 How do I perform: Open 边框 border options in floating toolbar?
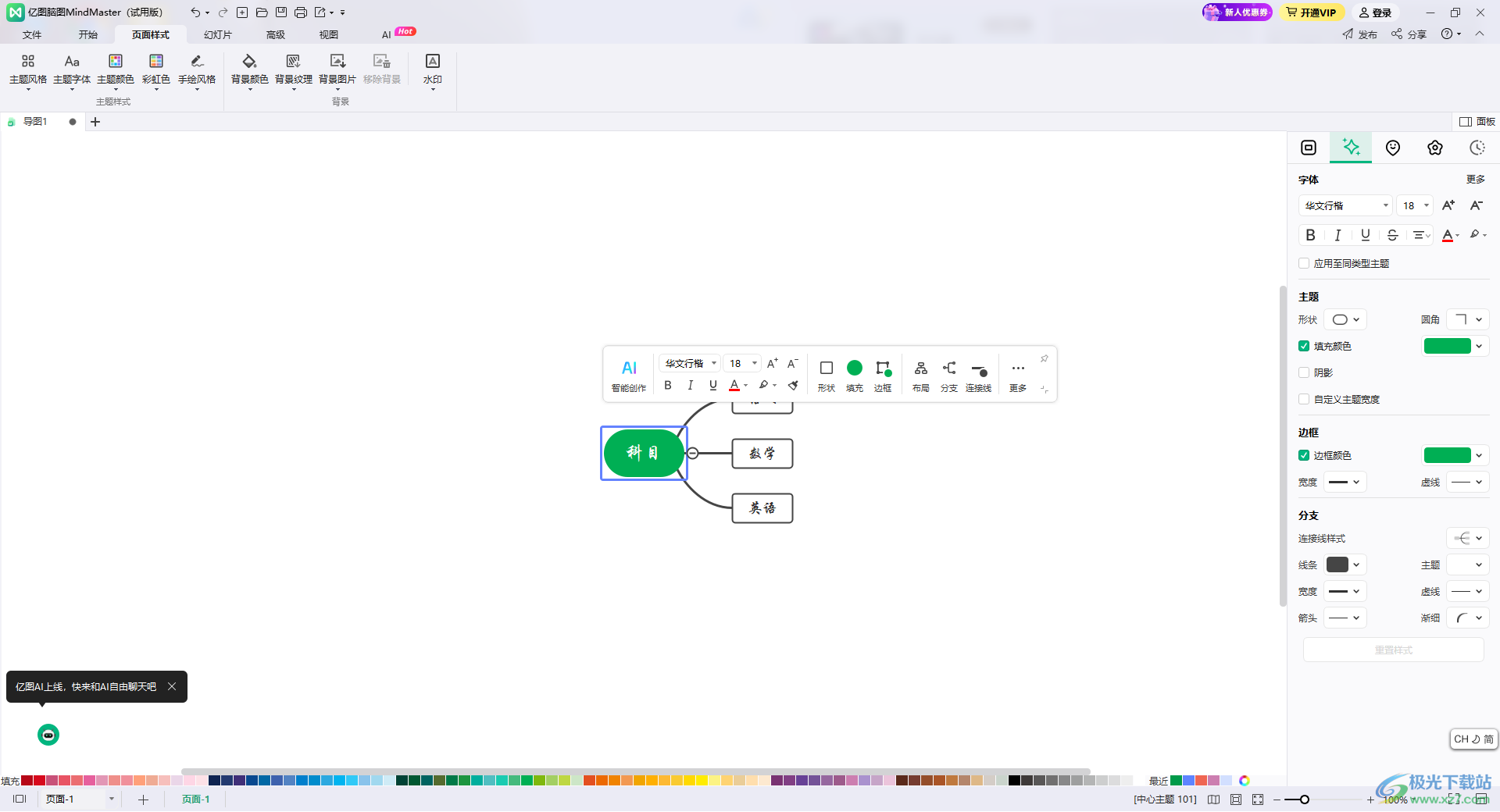point(883,375)
